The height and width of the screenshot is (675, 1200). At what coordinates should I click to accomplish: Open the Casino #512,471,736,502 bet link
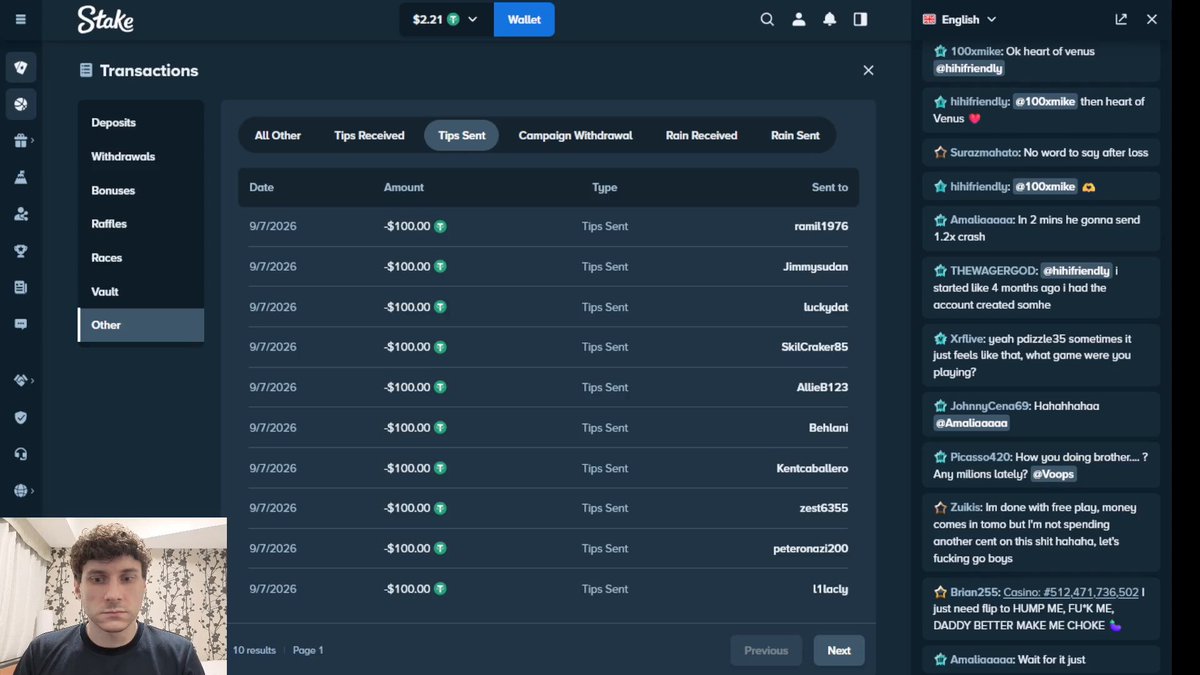click(x=1071, y=592)
